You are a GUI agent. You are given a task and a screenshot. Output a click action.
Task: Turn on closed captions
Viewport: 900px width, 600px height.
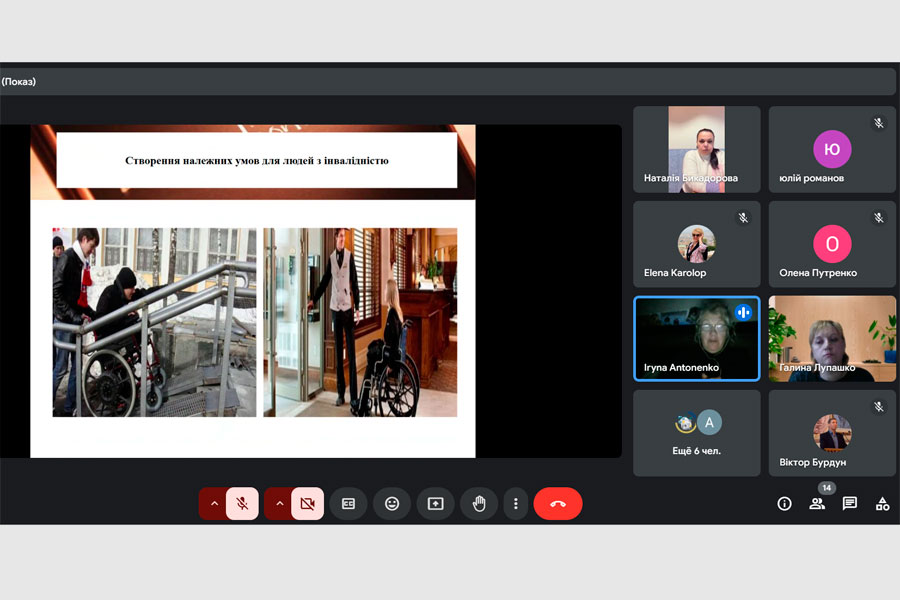click(348, 504)
